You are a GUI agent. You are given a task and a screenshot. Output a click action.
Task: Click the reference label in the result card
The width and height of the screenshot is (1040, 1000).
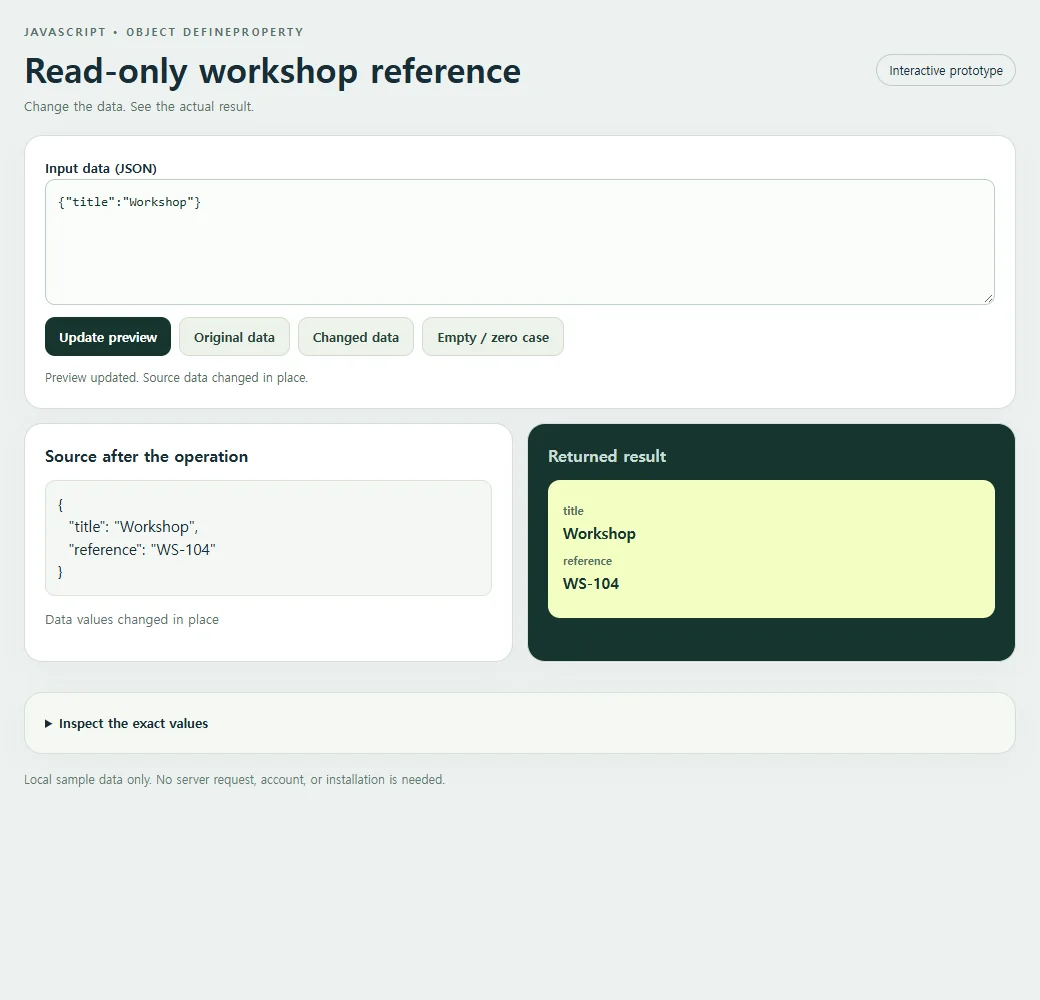click(x=587, y=561)
